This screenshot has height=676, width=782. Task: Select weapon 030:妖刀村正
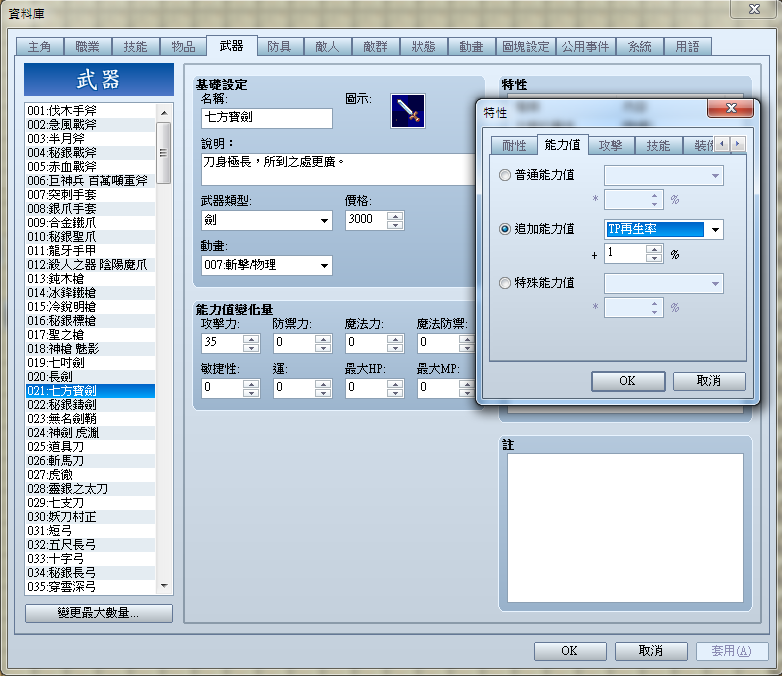point(90,517)
